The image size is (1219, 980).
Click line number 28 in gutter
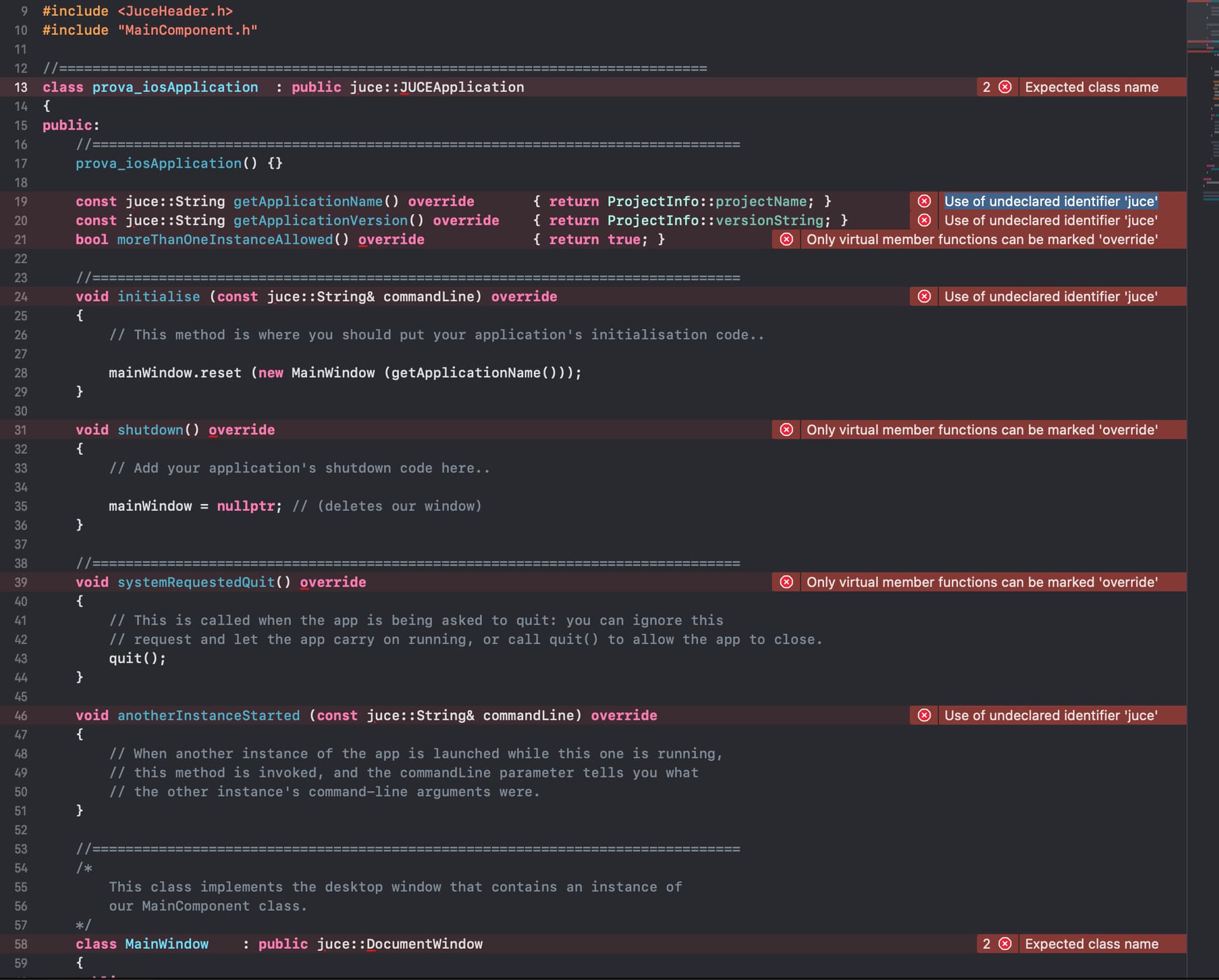pos(21,373)
